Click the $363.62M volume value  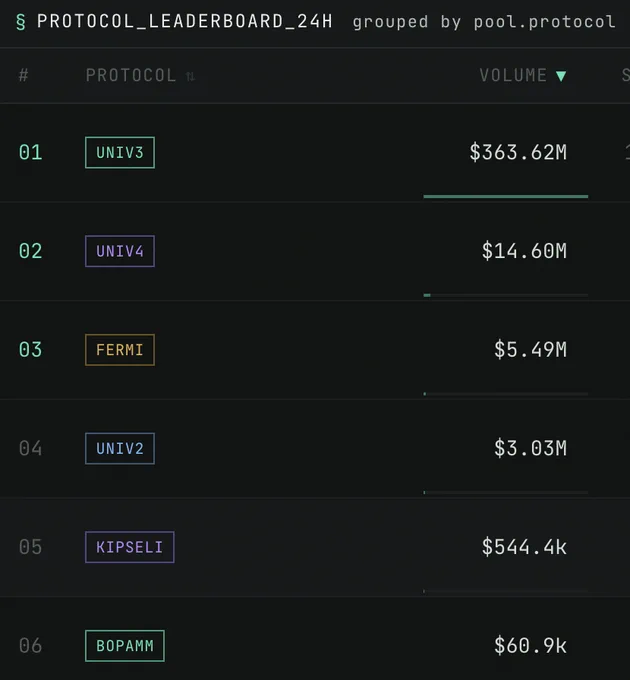[x=518, y=153]
